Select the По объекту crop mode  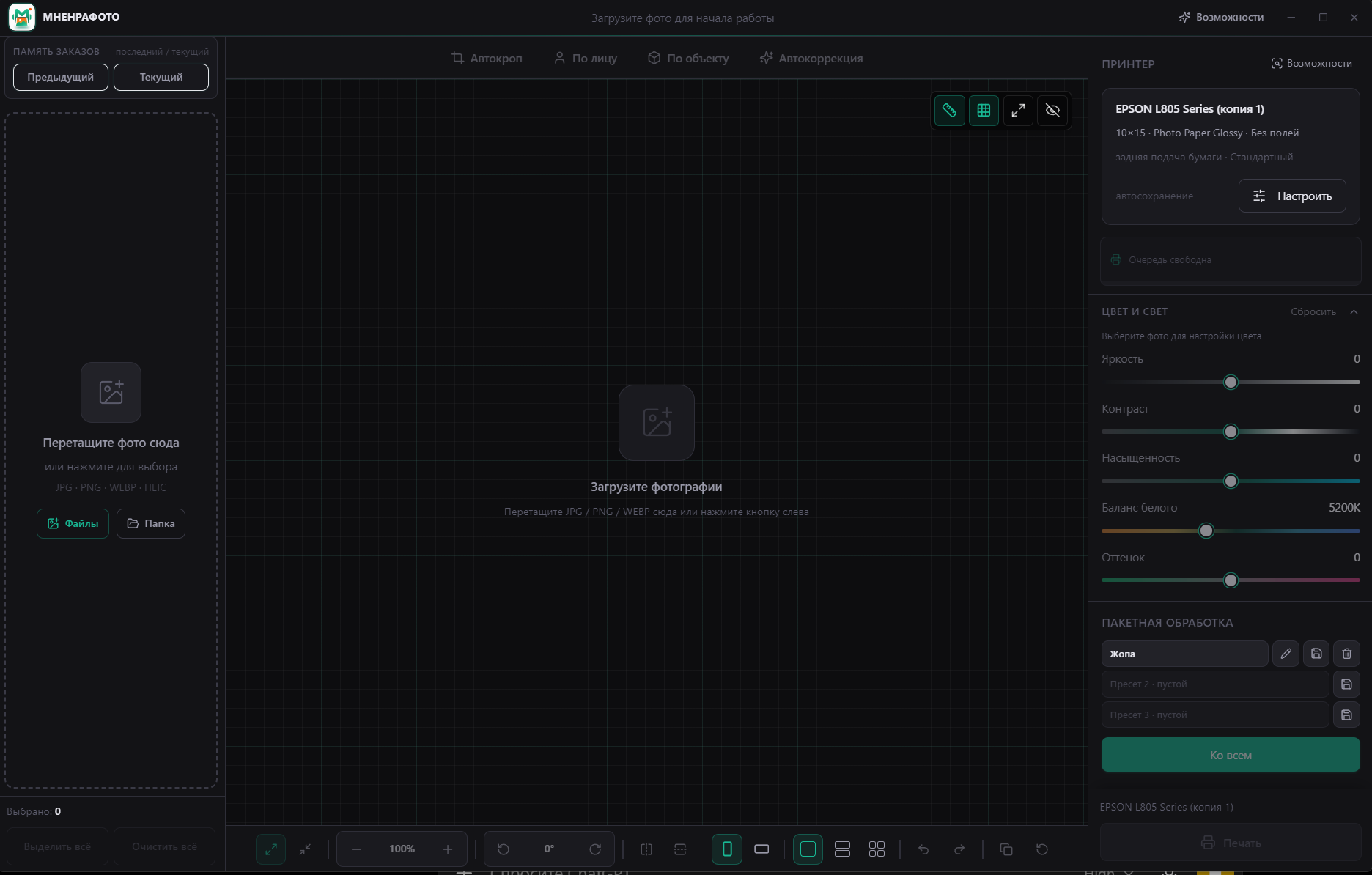688,58
